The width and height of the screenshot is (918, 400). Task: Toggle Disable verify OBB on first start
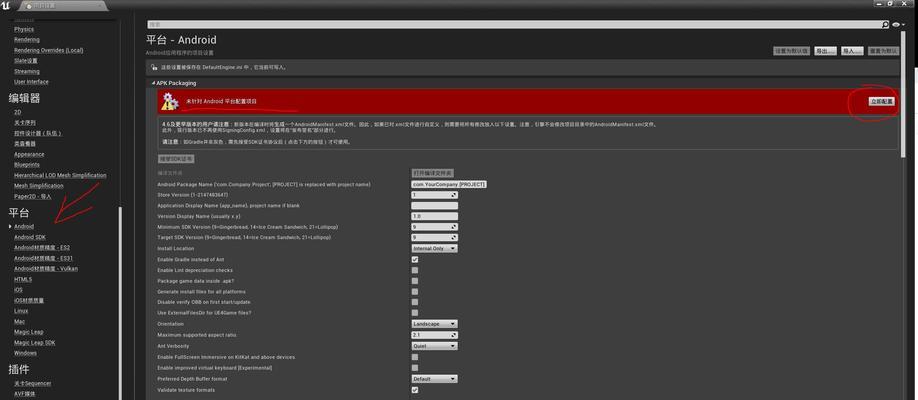pos(415,302)
